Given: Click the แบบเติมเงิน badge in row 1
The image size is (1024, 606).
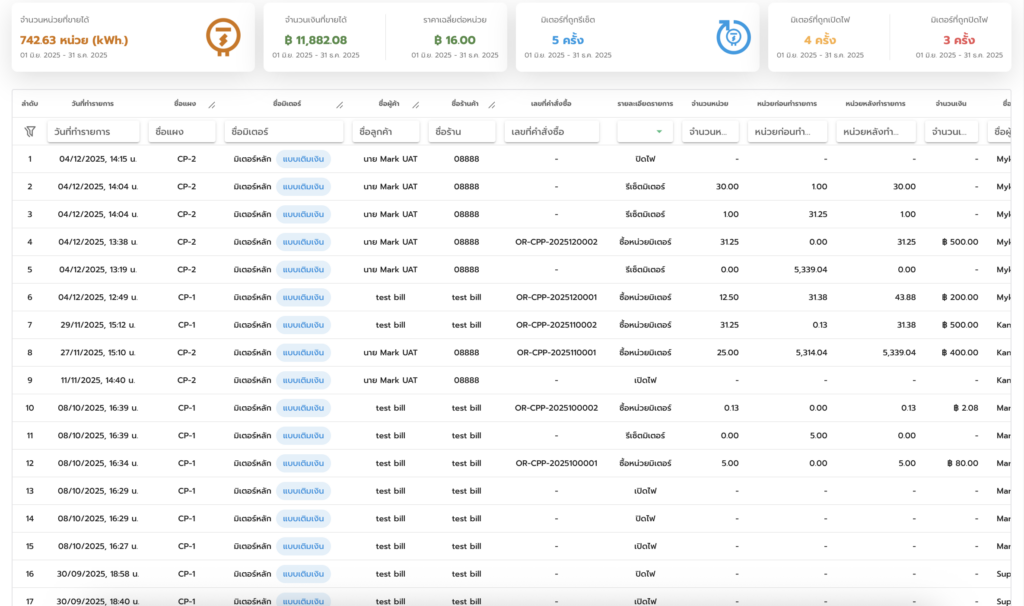Looking at the screenshot, I should (303, 159).
